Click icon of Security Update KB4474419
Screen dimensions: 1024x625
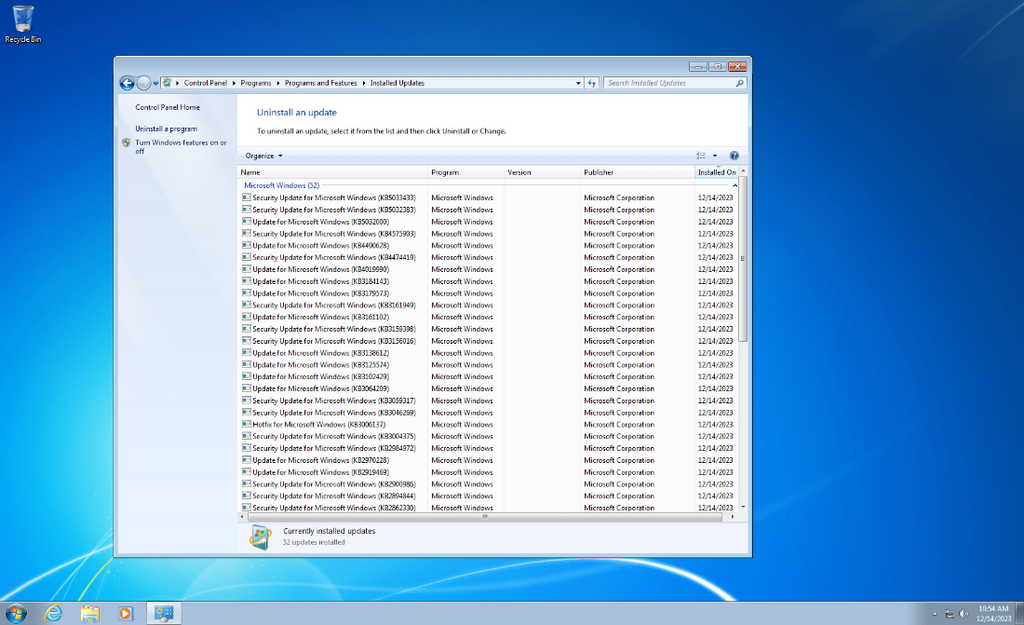click(x=246, y=257)
